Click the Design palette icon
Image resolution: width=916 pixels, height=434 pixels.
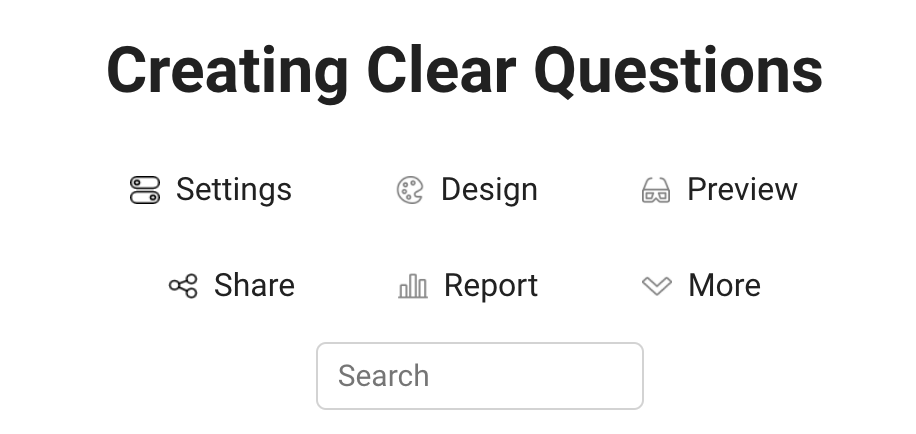point(410,190)
